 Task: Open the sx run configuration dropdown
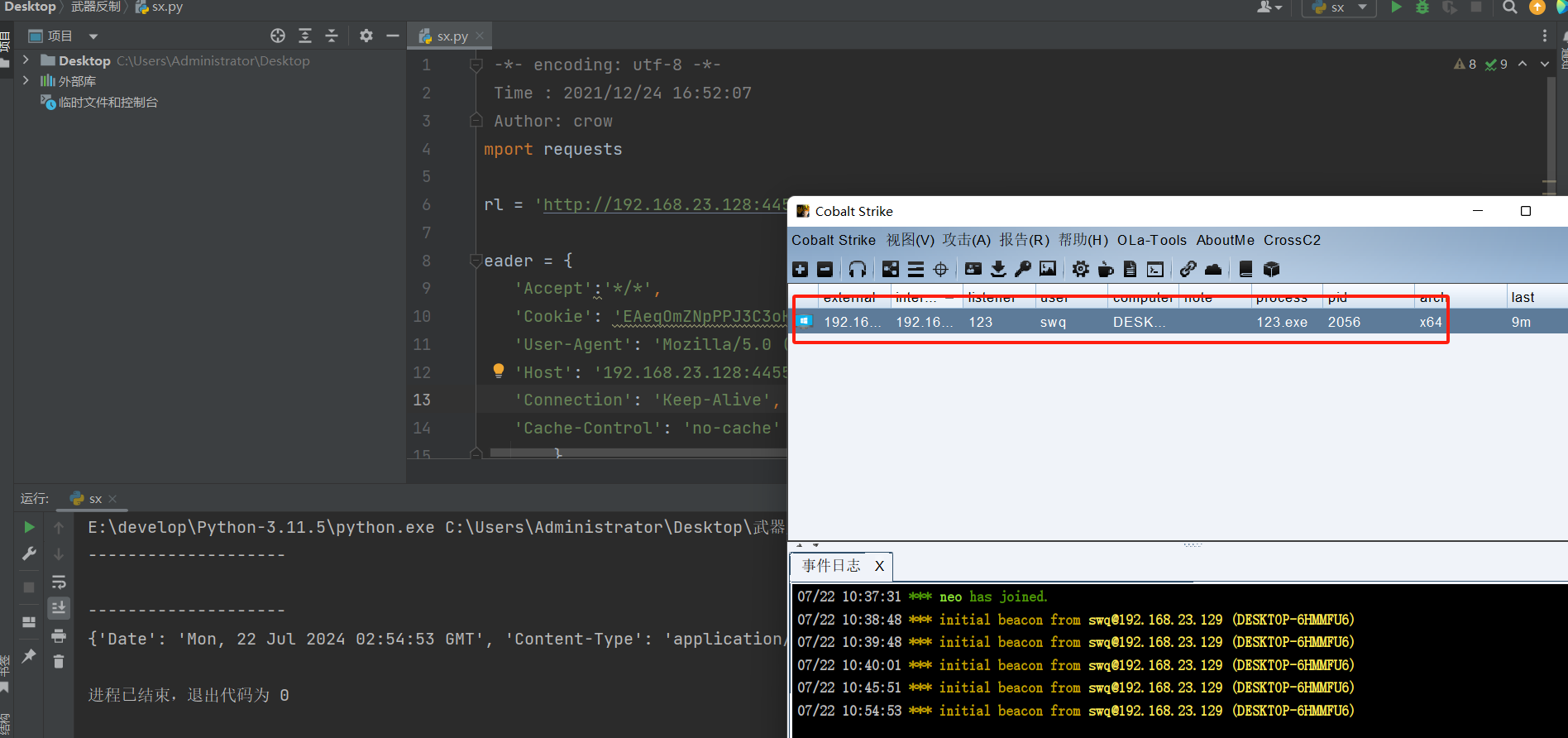[x=1362, y=7]
